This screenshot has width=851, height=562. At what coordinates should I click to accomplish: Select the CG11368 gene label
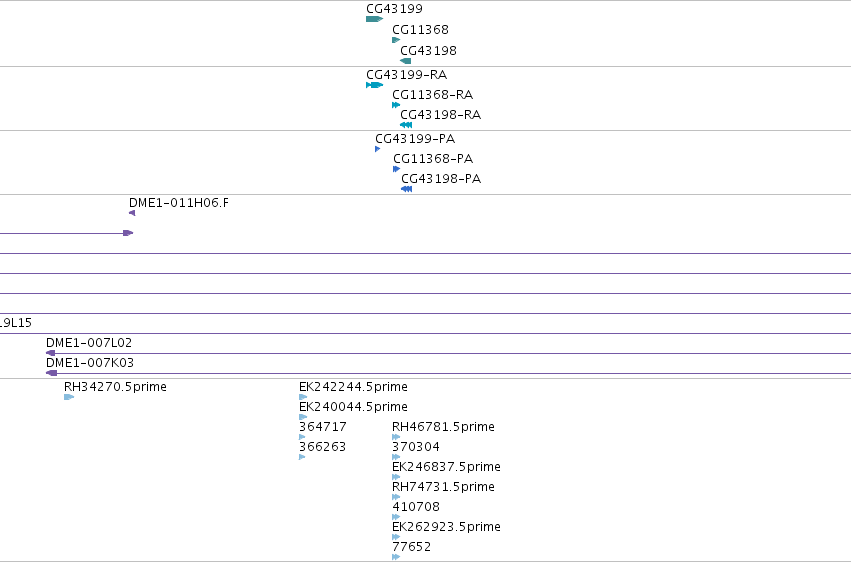tap(420, 29)
